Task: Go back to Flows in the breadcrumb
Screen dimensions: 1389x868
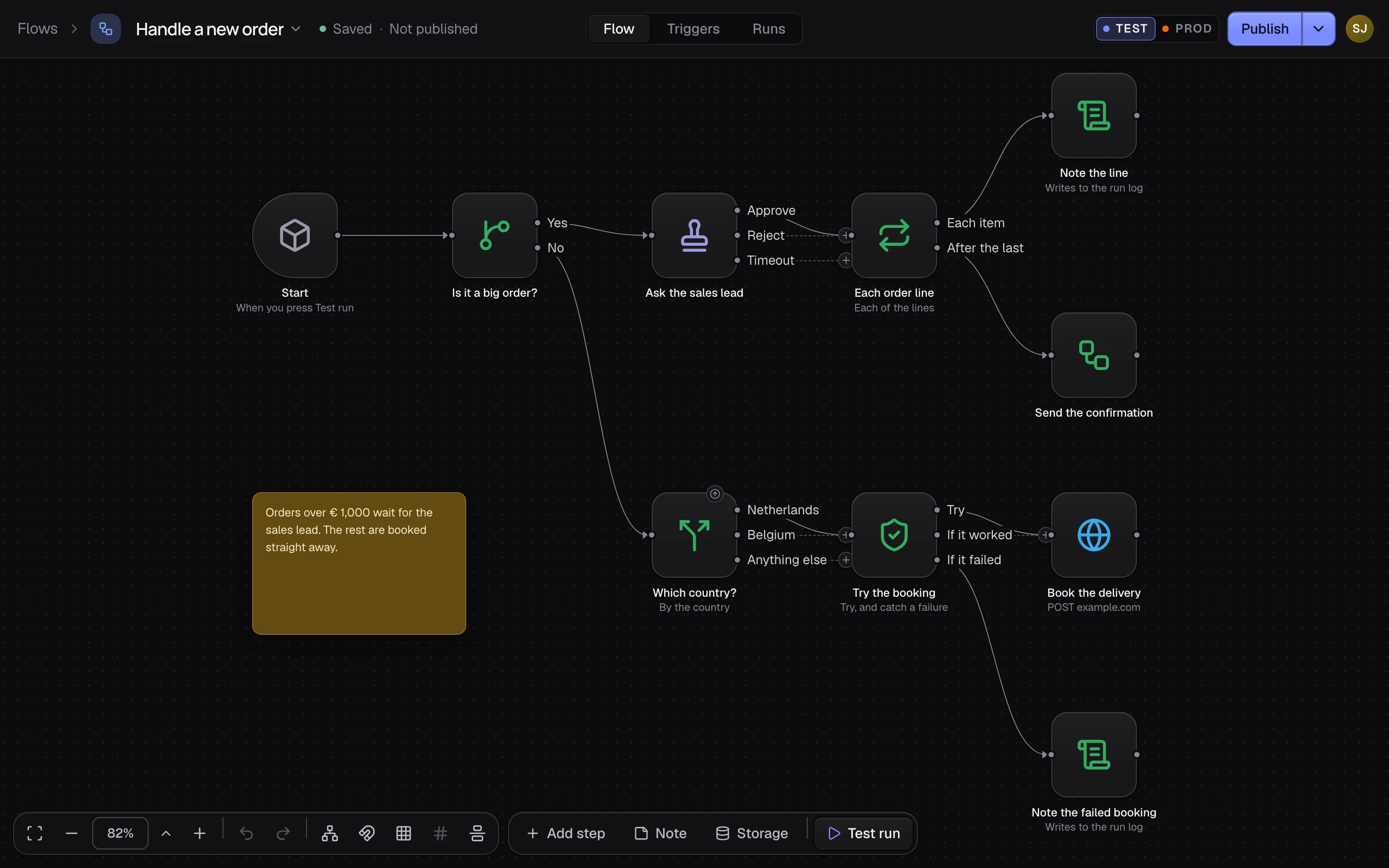Action: point(38,29)
